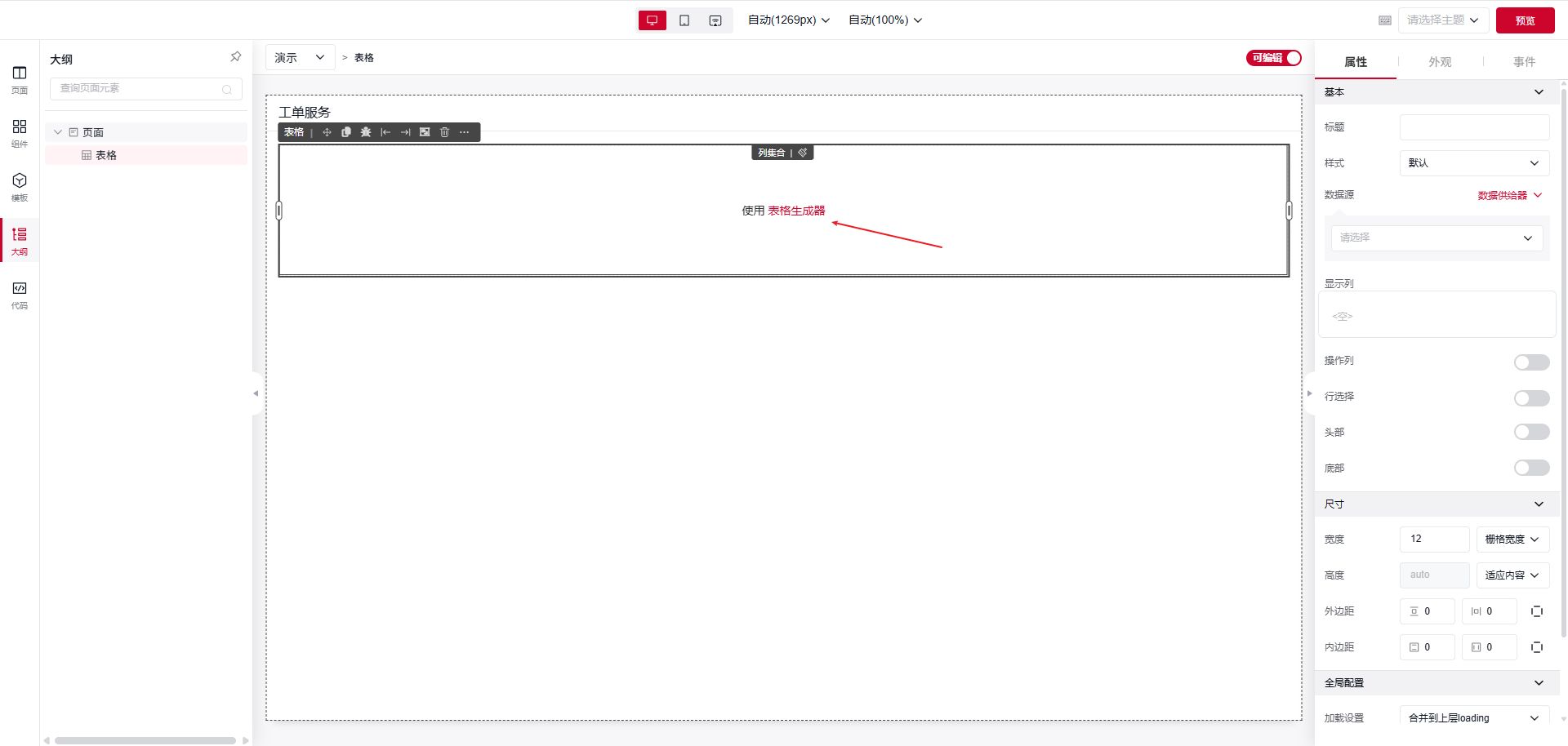This screenshot has height=746, width=1568.
Task: Click the 标题 title input field
Action: [1474, 127]
